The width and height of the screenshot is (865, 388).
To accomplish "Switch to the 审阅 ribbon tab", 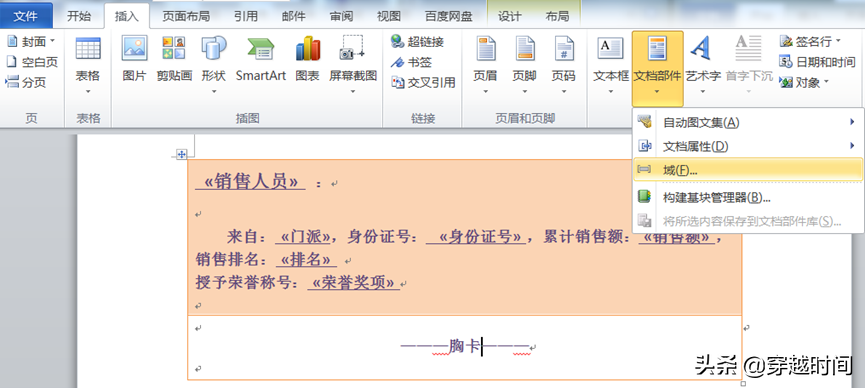I will click(341, 16).
